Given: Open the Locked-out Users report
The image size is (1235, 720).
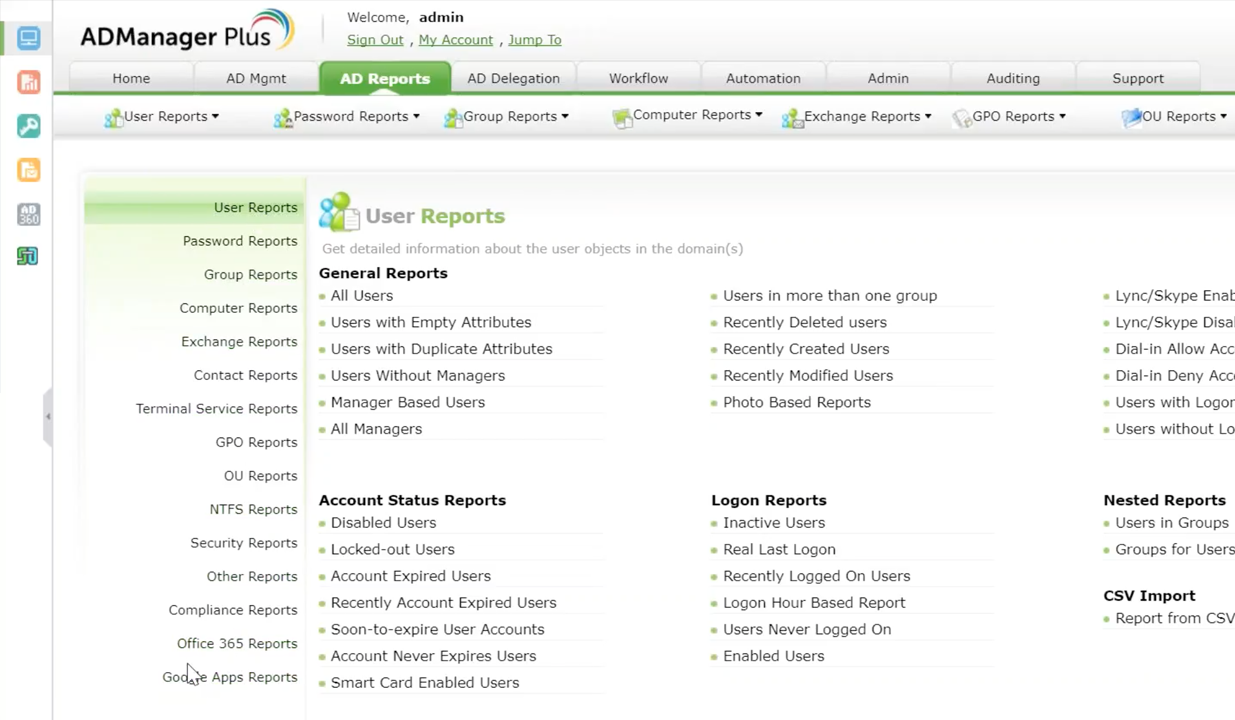Looking at the screenshot, I should click(x=392, y=549).
